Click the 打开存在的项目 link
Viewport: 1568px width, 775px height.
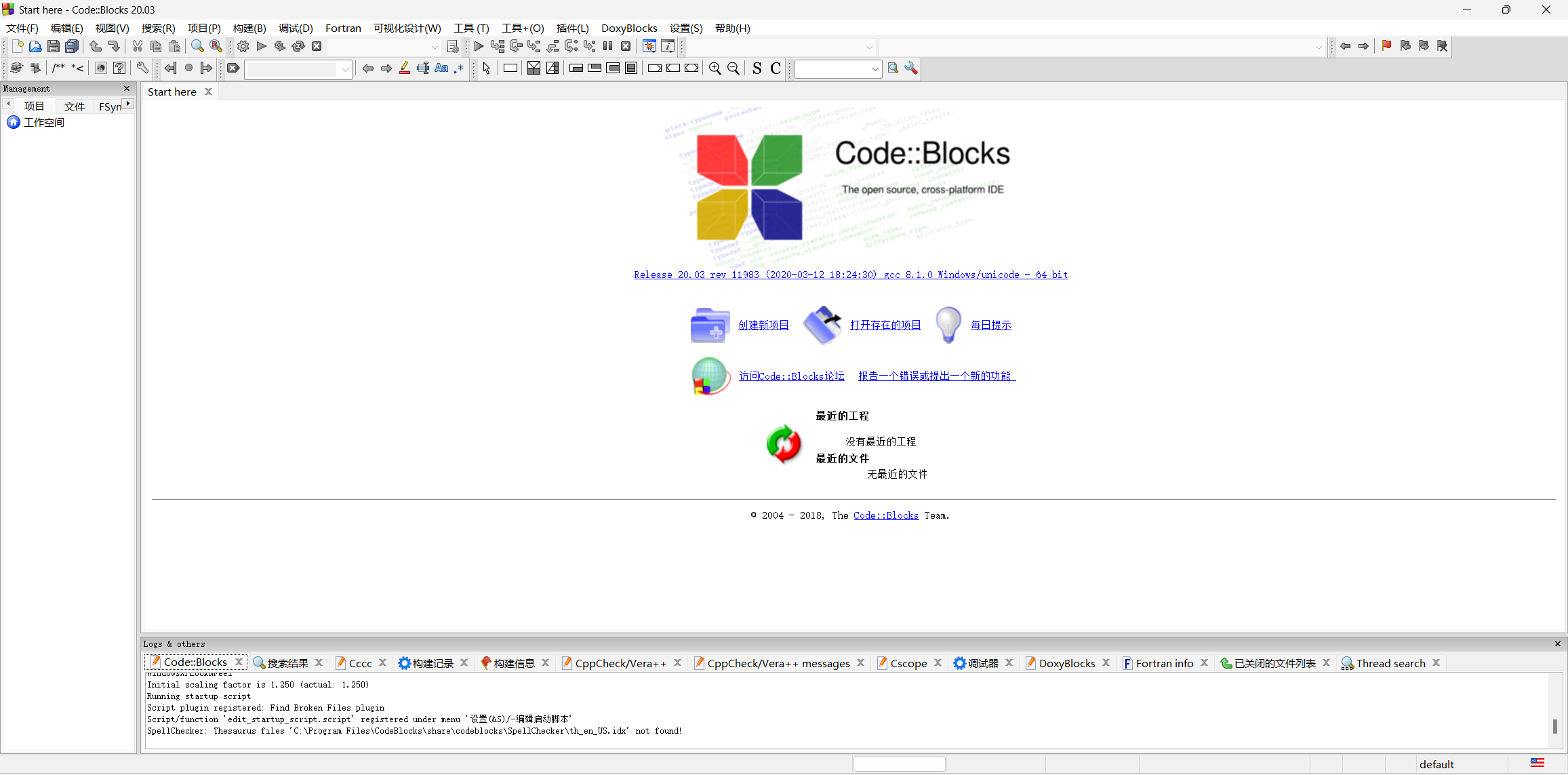pos(885,325)
